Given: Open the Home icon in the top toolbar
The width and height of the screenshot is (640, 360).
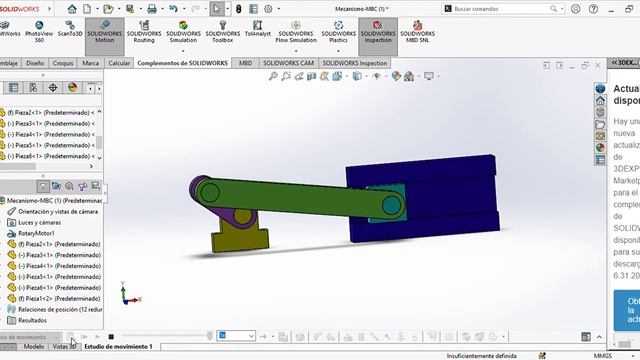Looking at the screenshot, I should pyautogui.click(x=72, y=9).
